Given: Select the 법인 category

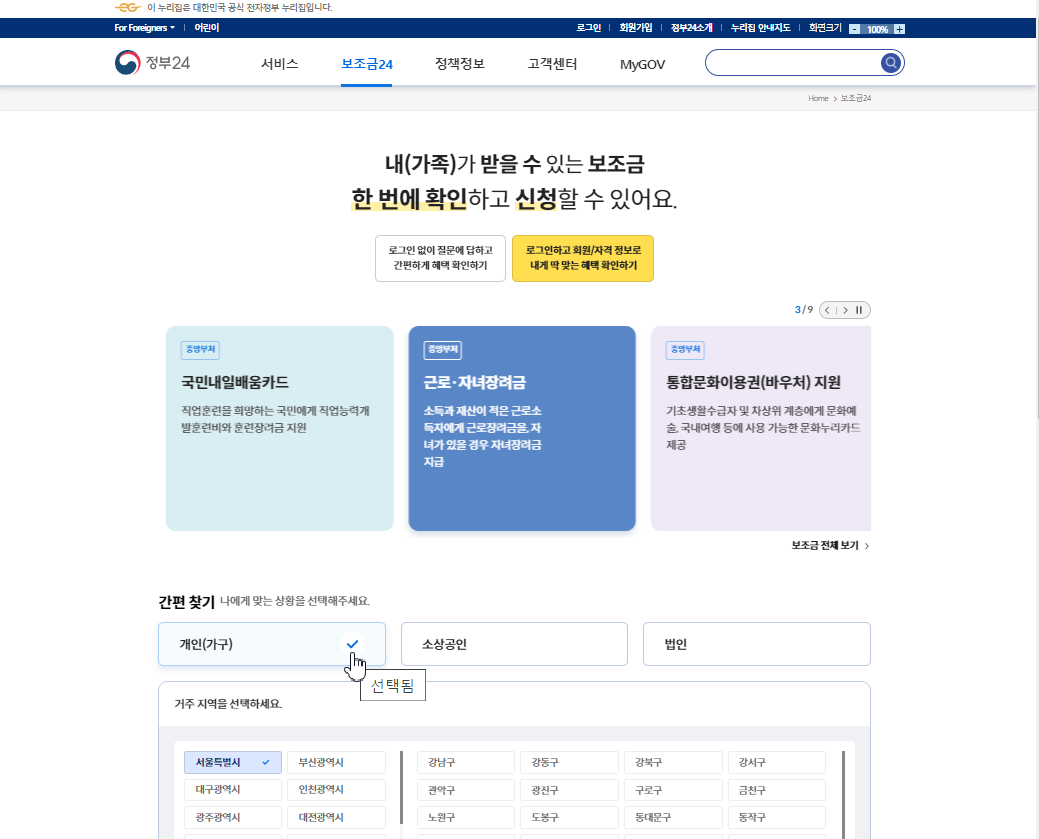Looking at the screenshot, I should pyautogui.click(x=756, y=643).
